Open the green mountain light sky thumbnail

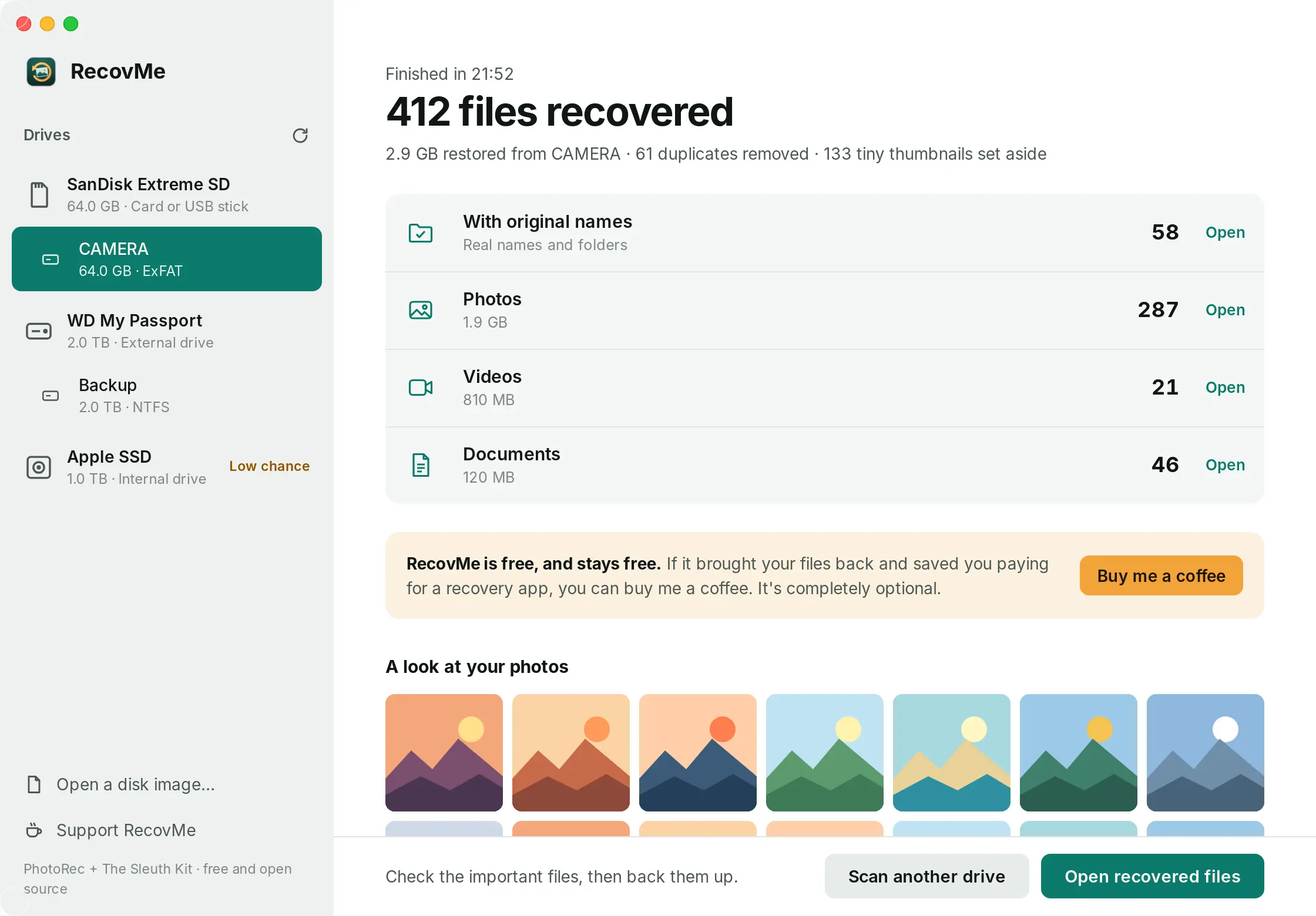tap(825, 753)
